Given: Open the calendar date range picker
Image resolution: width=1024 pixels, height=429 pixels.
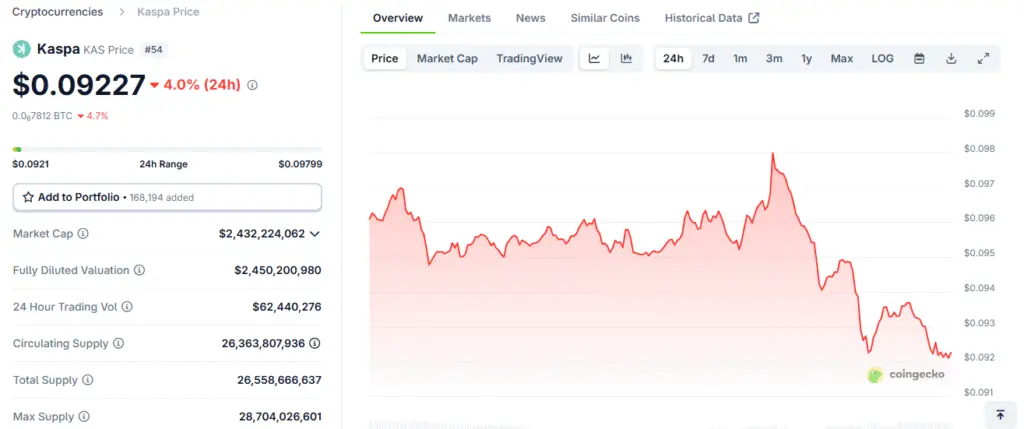Looking at the screenshot, I should (919, 58).
